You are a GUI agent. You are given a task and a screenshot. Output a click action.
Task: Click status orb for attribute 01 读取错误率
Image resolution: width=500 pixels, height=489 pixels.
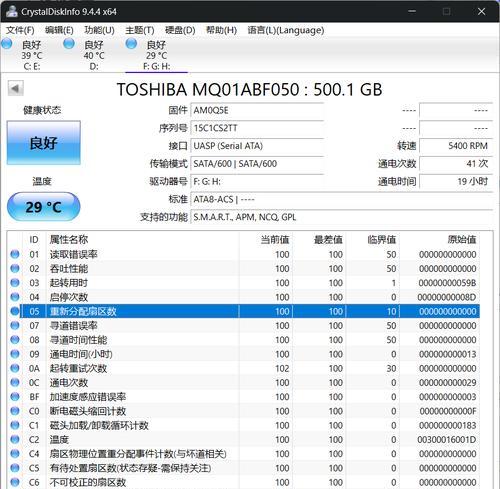(x=15, y=254)
